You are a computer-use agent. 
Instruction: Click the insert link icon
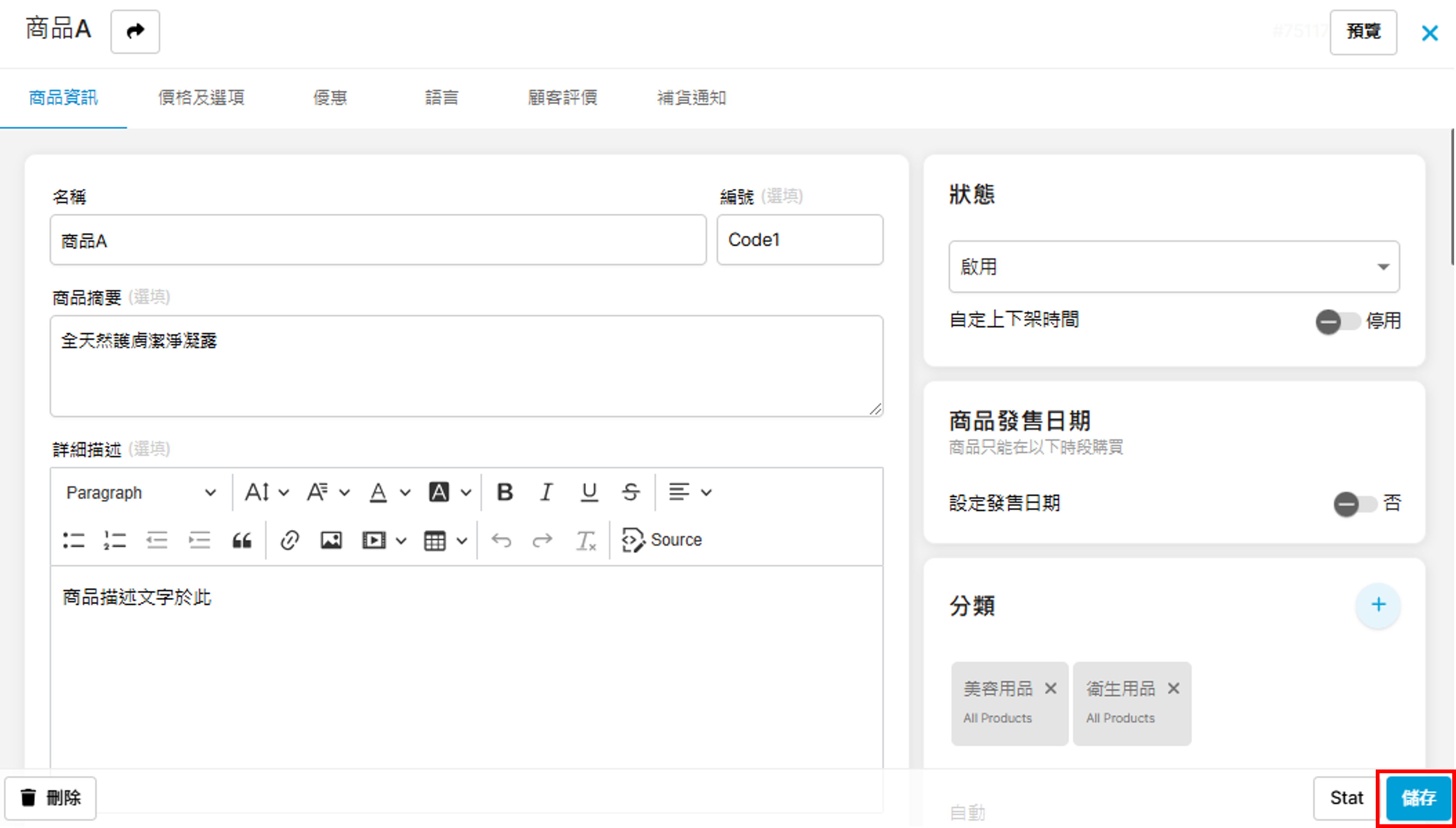point(289,540)
